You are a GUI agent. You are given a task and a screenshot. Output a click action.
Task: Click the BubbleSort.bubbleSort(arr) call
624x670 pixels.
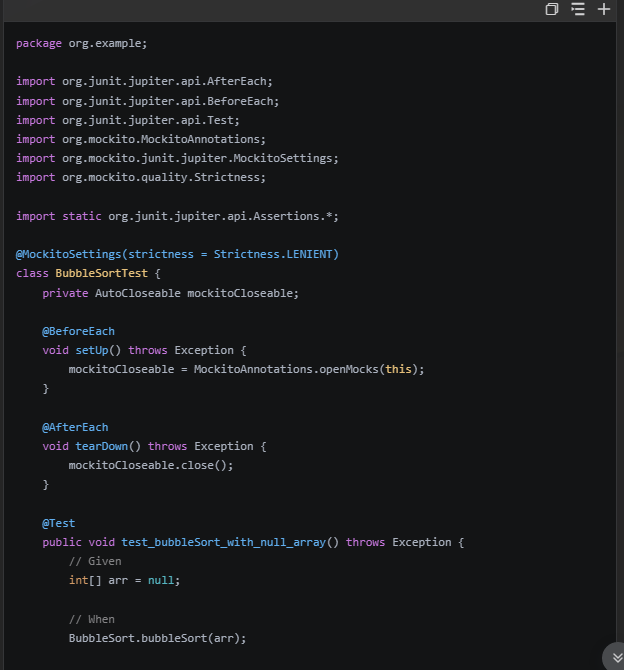click(x=157, y=638)
